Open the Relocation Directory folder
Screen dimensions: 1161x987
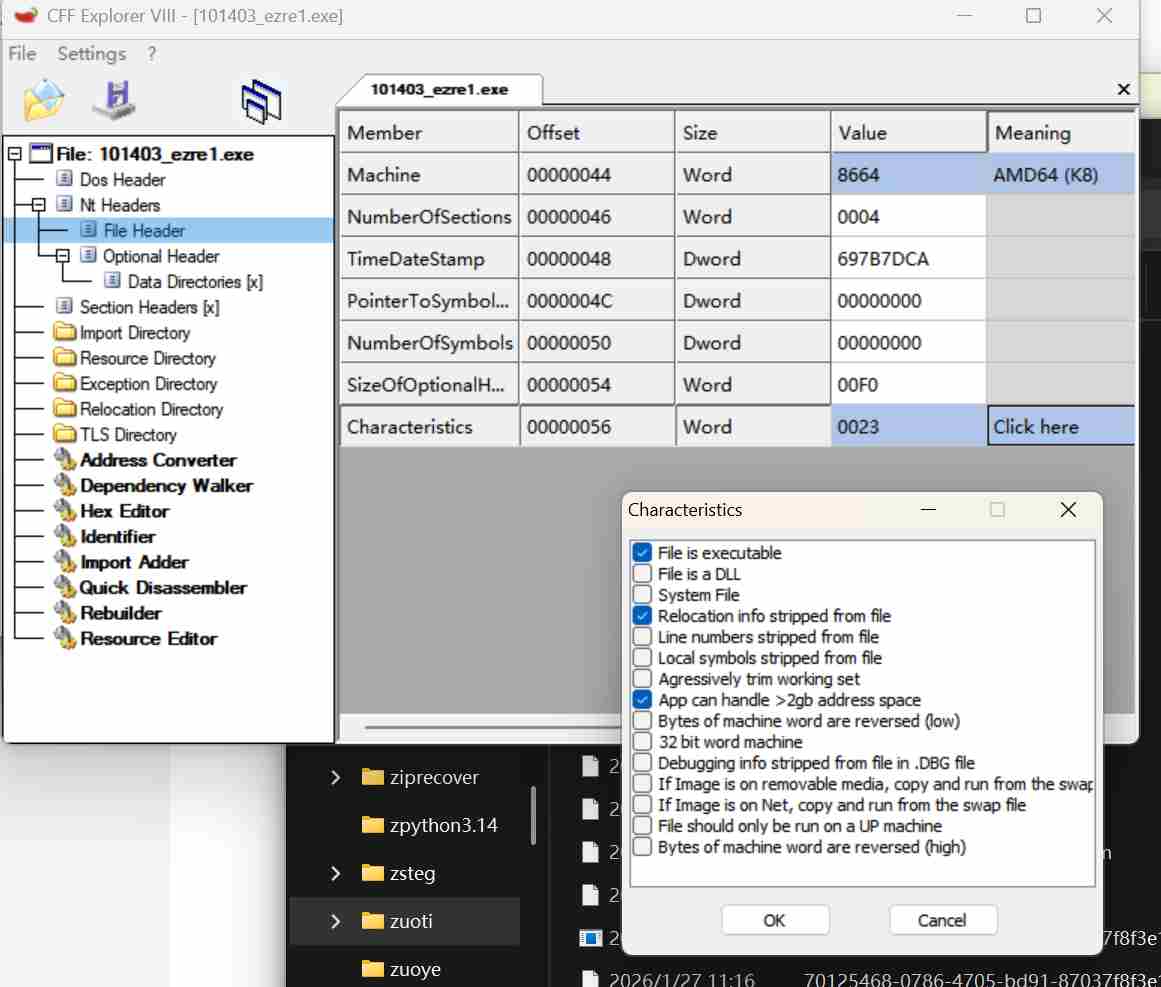[151, 409]
